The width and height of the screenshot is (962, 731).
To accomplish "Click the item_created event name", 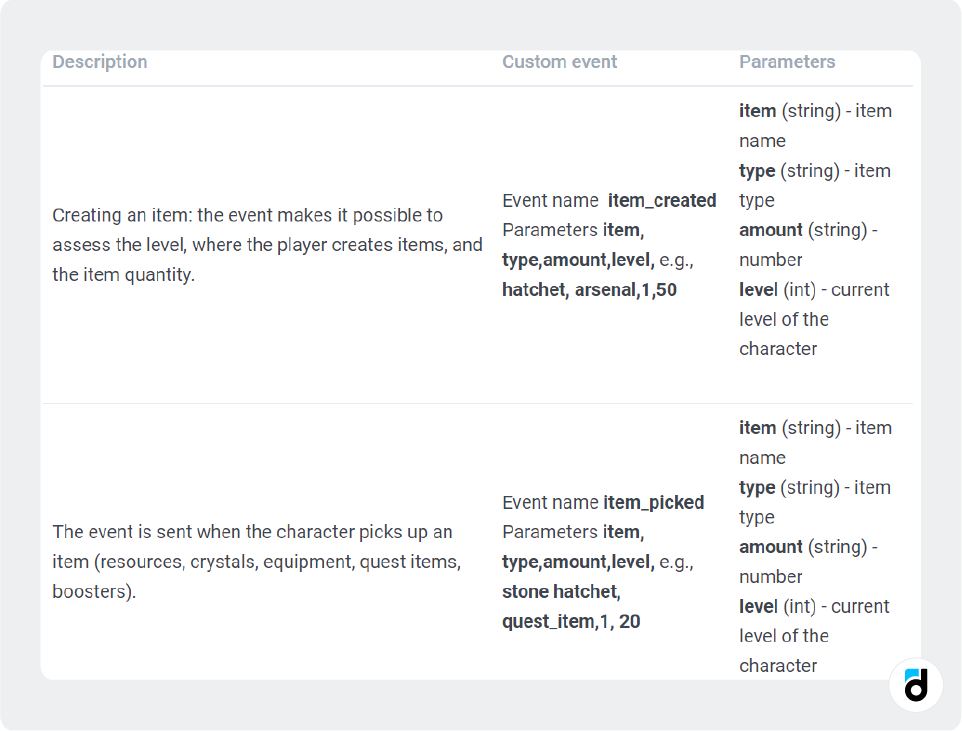I will coord(662,200).
